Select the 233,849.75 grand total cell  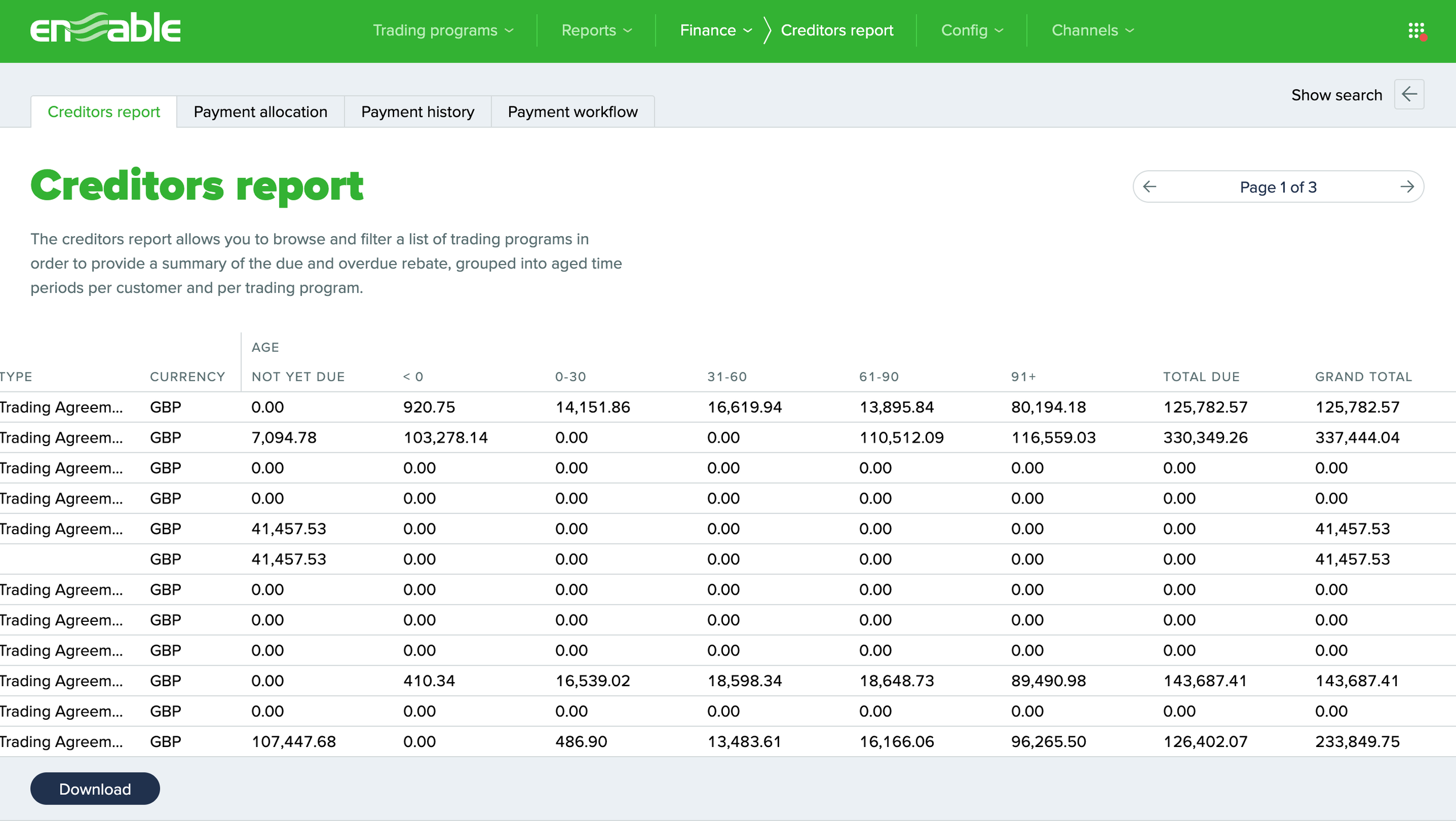(x=1357, y=742)
